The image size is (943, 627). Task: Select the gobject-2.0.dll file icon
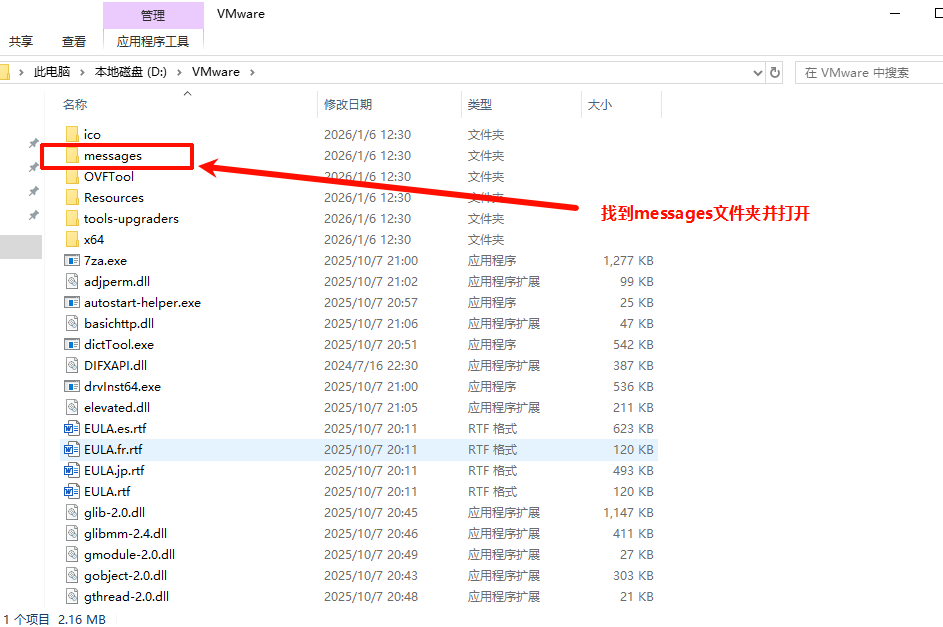pos(72,576)
